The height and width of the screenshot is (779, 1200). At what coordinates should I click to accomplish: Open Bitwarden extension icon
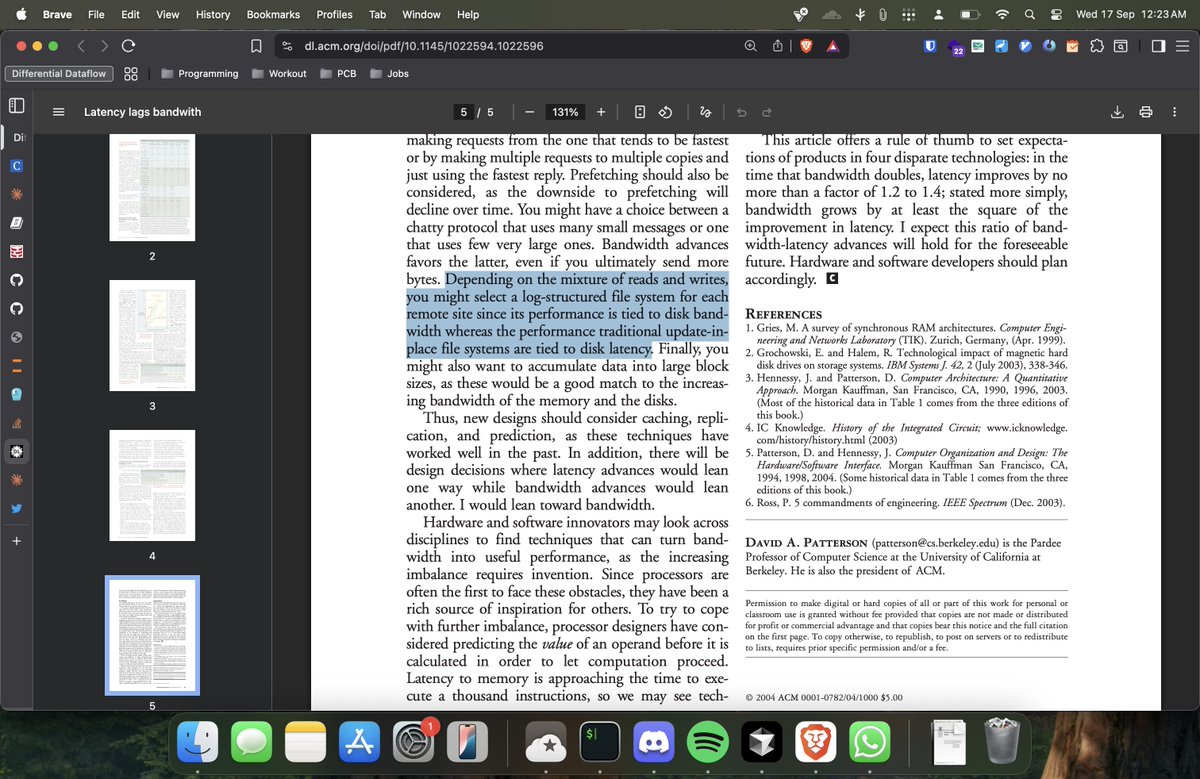(x=929, y=46)
